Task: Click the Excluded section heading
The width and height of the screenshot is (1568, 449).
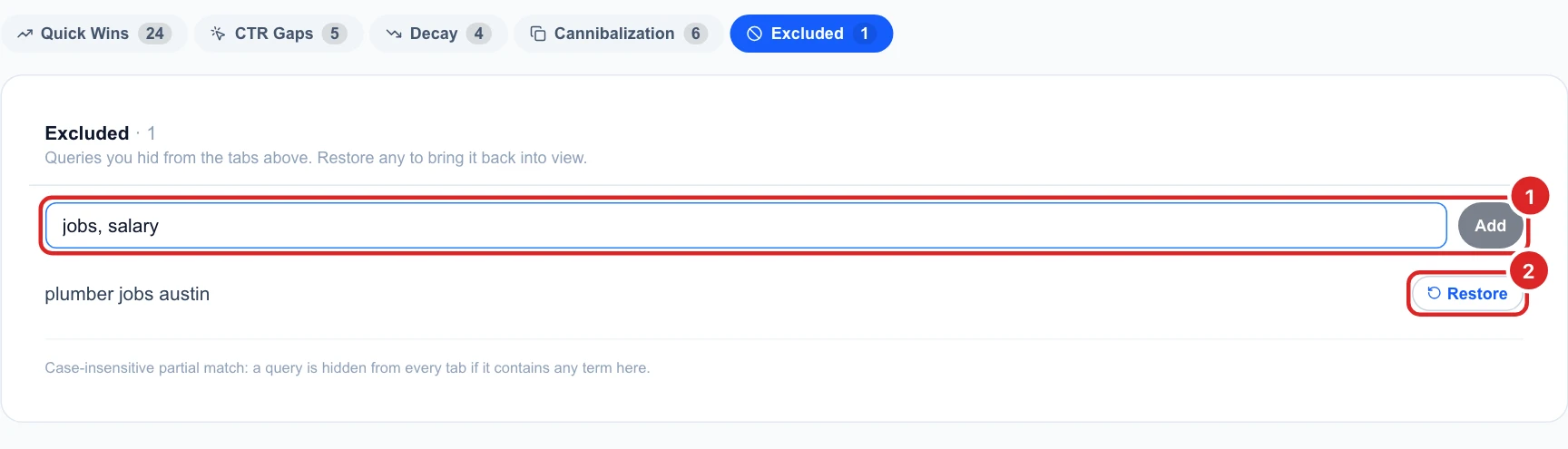Action: click(87, 133)
